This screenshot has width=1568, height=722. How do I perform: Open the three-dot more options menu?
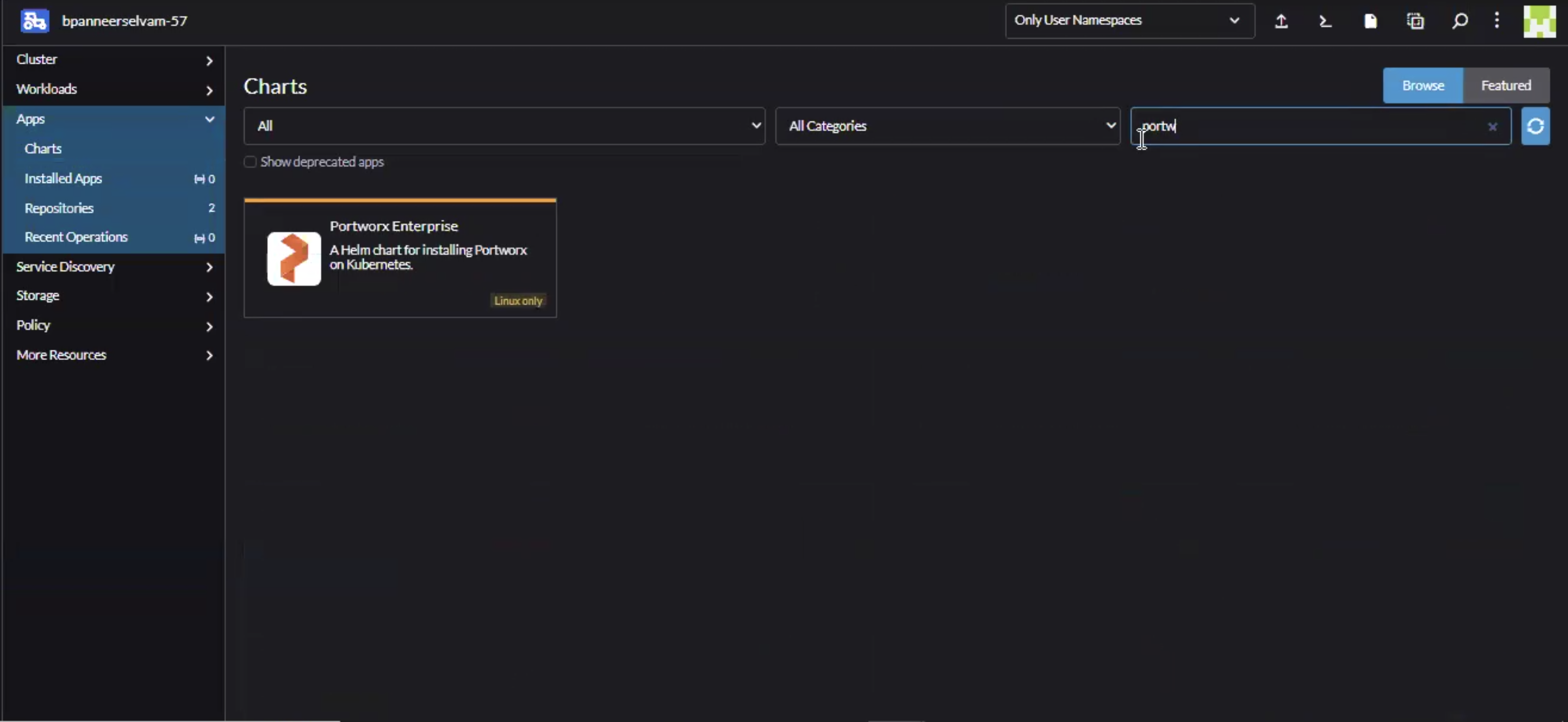pos(1497,21)
